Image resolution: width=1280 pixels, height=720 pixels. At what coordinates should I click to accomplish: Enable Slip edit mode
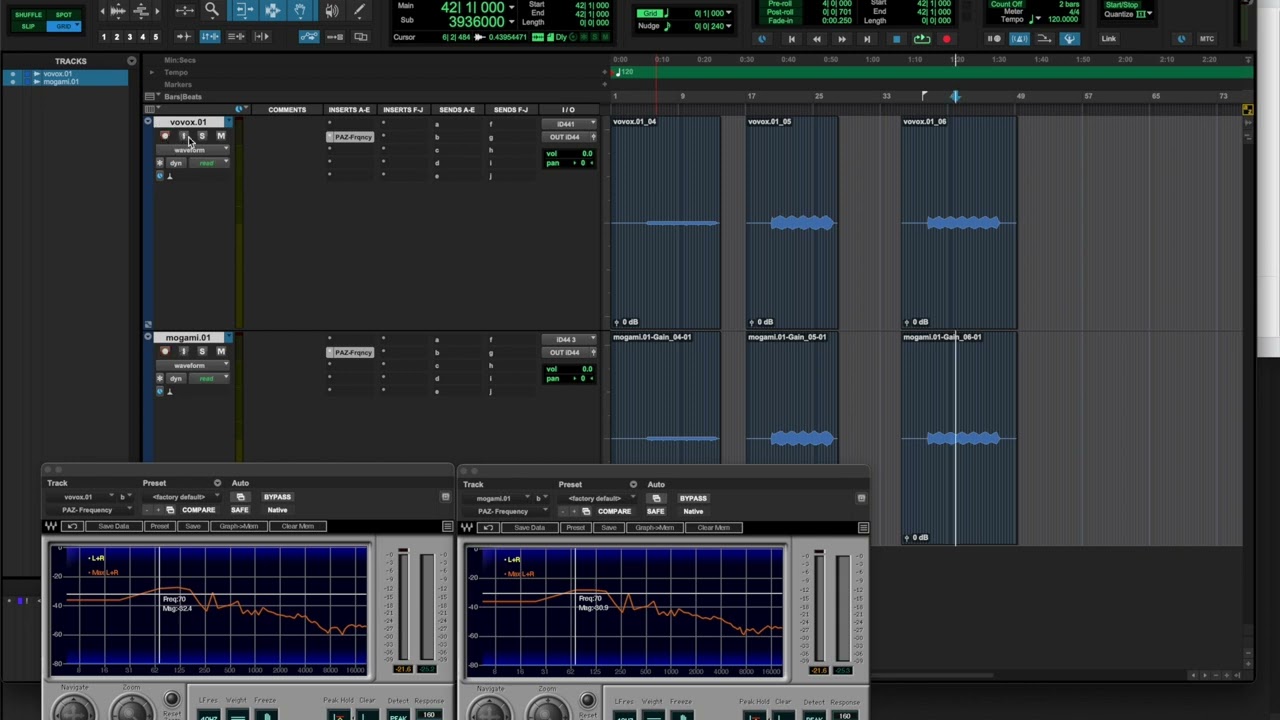coord(28,25)
